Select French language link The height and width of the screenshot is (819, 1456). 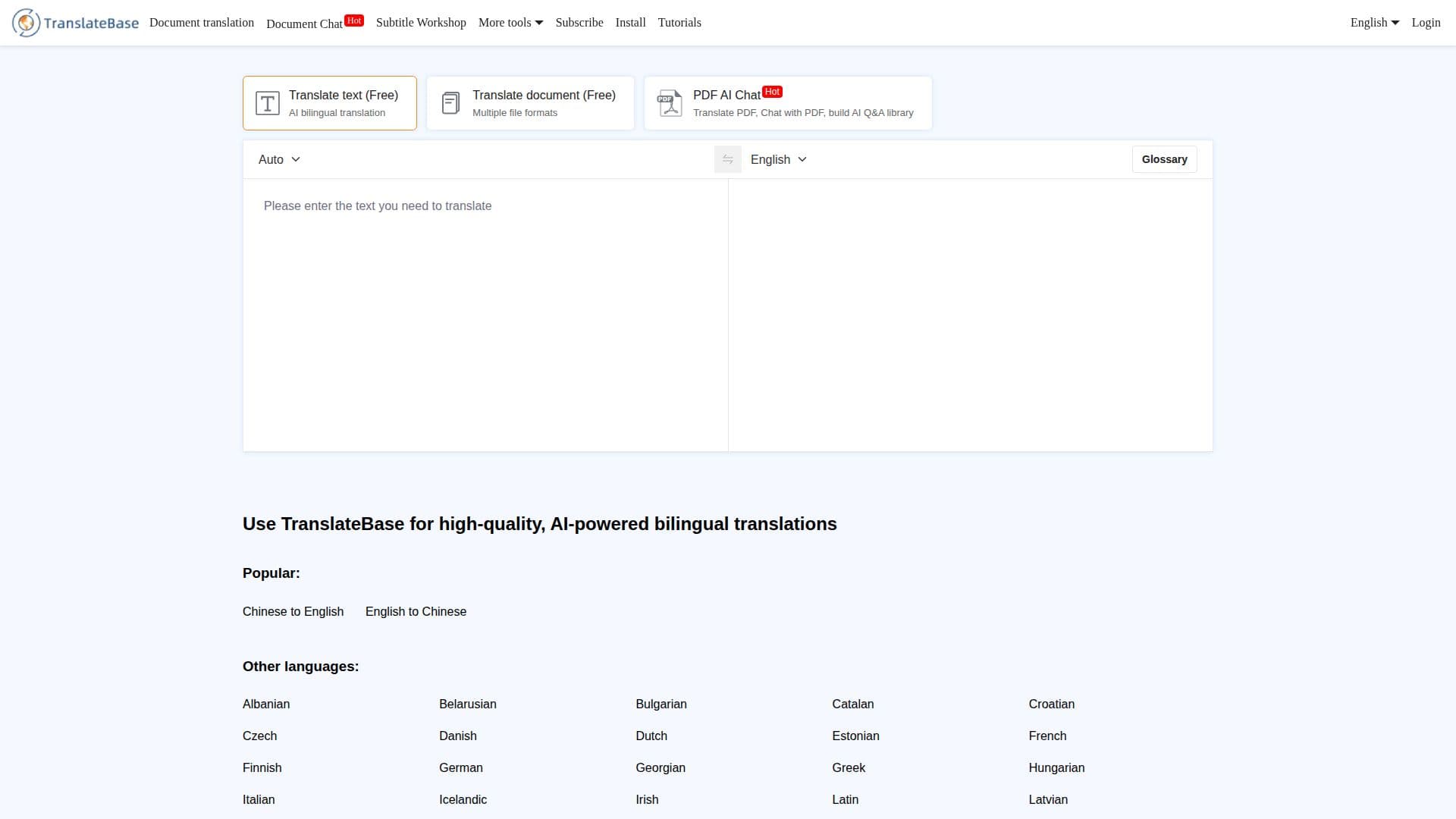point(1047,736)
